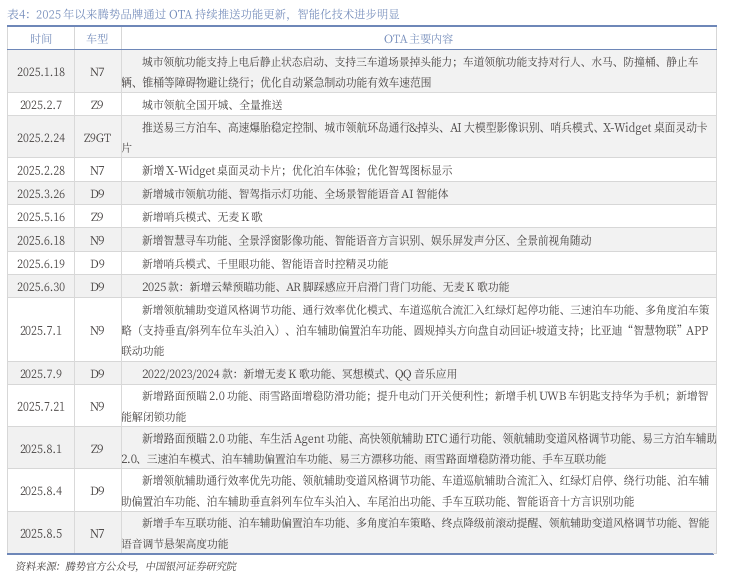Click 'Z9' in the 2025.8.1 row

(x=97, y=449)
